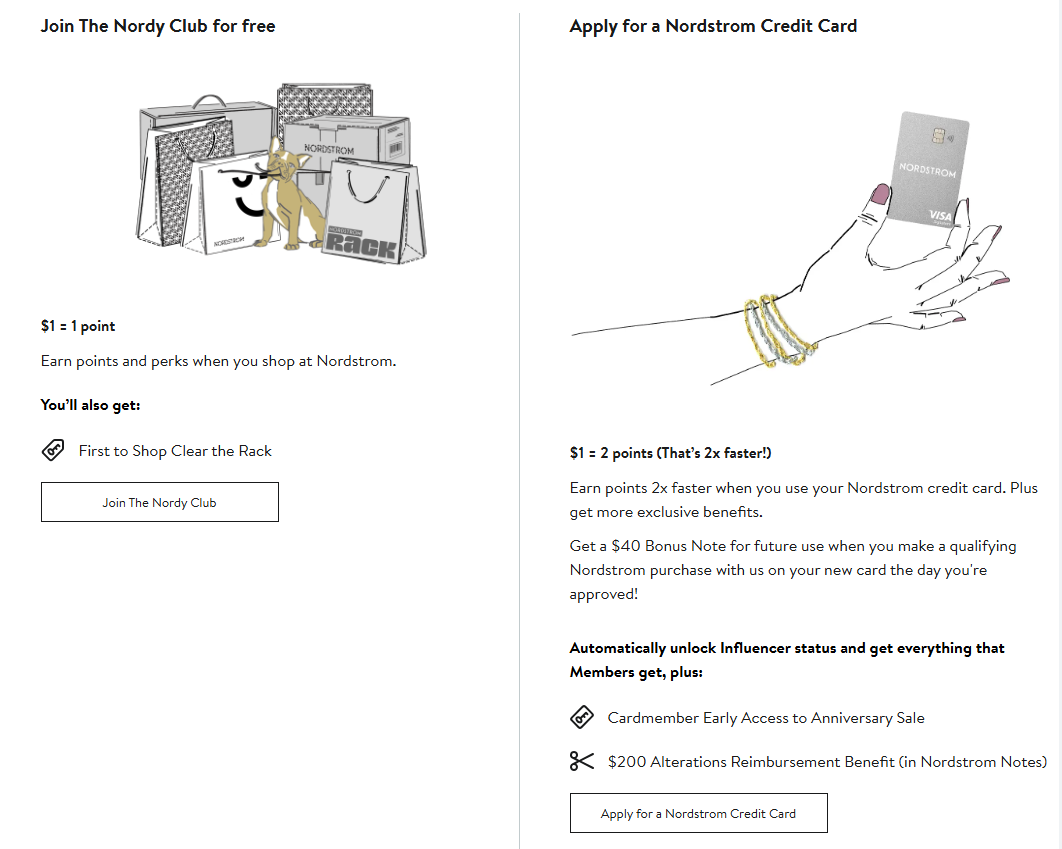Click the "$1 = 1 point" label
Screen dimensions: 1062x849
pyautogui.click(x=78, y=326)
